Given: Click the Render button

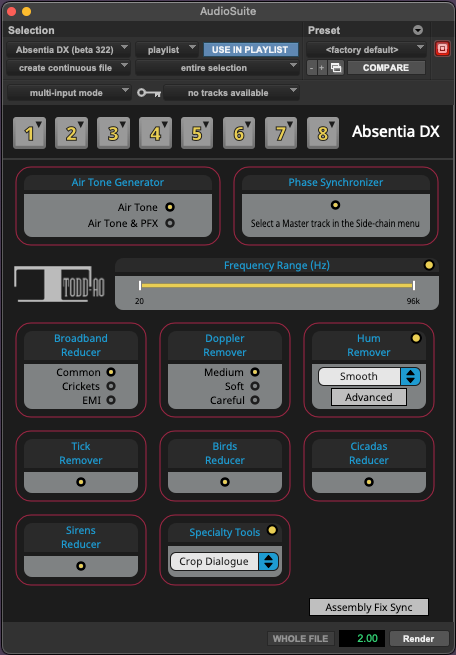Looking at the screenshot, I should coord(418,638).
